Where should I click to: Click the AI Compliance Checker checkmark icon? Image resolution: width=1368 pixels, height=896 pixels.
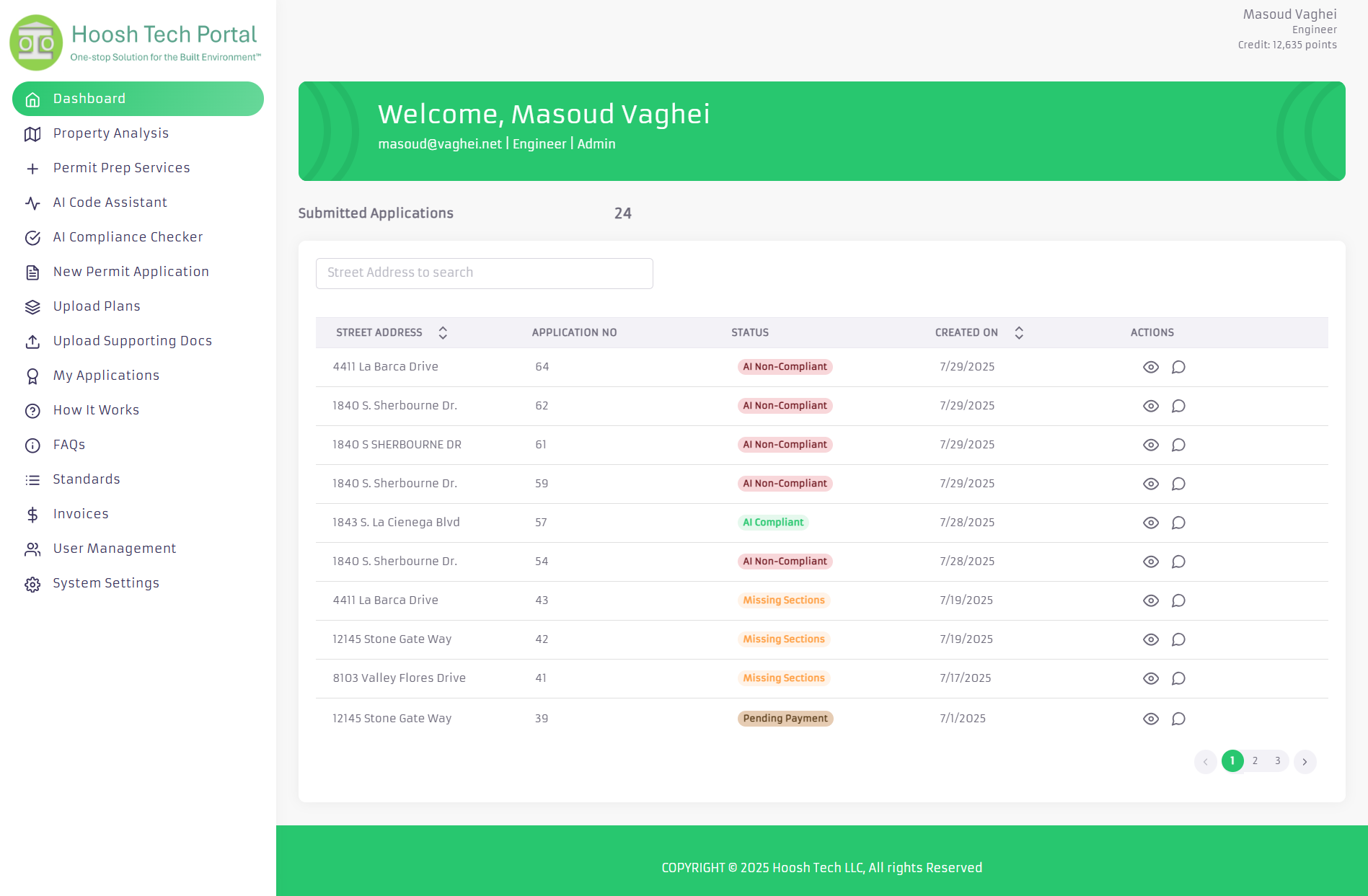pos(32,237)
